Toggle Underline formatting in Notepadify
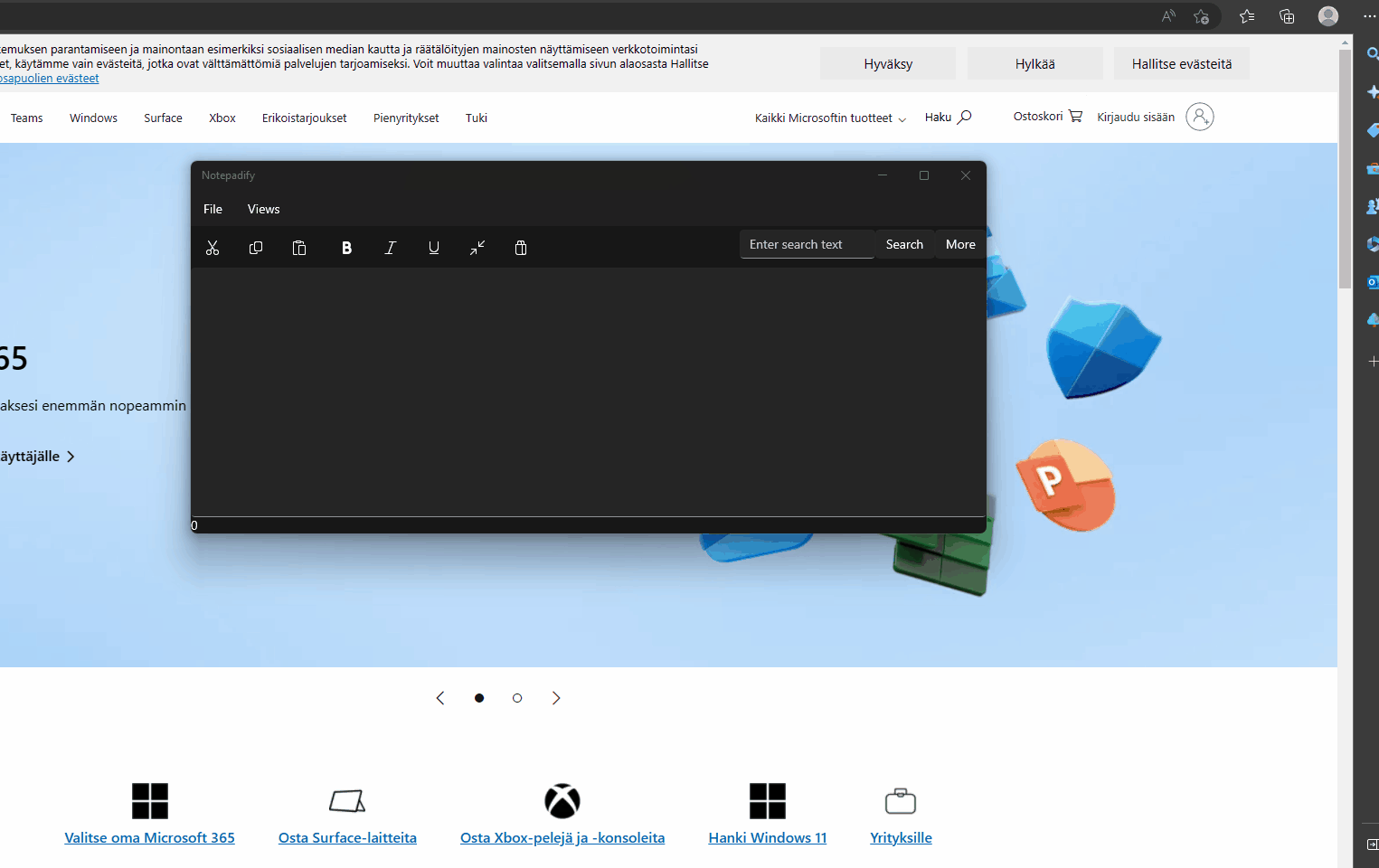This screenshot has height=868, width=1379. click(x=434, y=248)
